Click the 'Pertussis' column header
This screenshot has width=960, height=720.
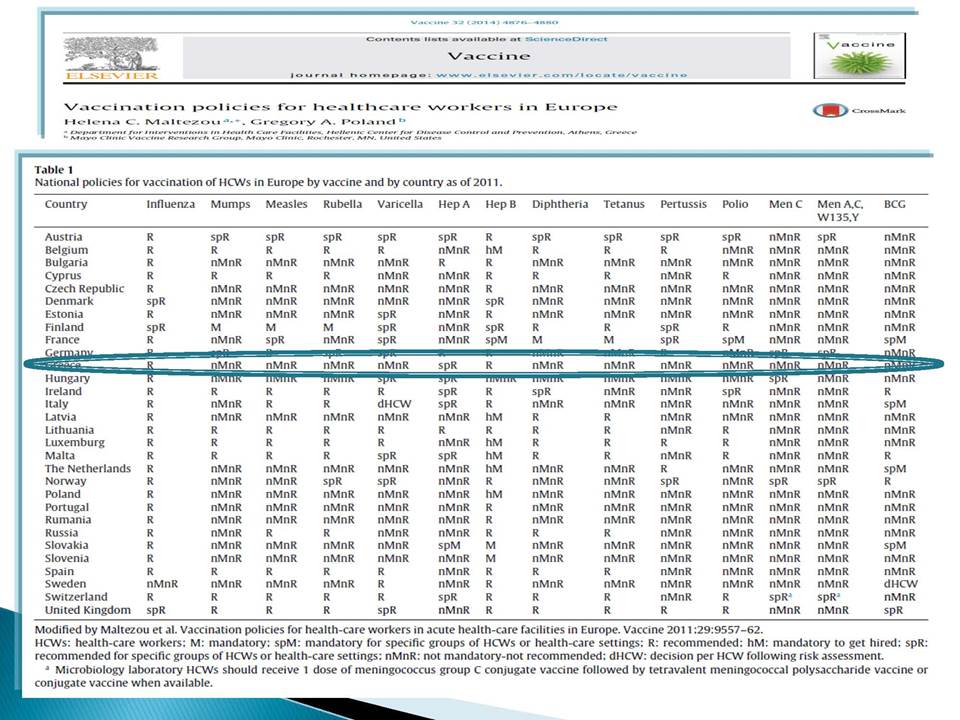coord(683,204)
